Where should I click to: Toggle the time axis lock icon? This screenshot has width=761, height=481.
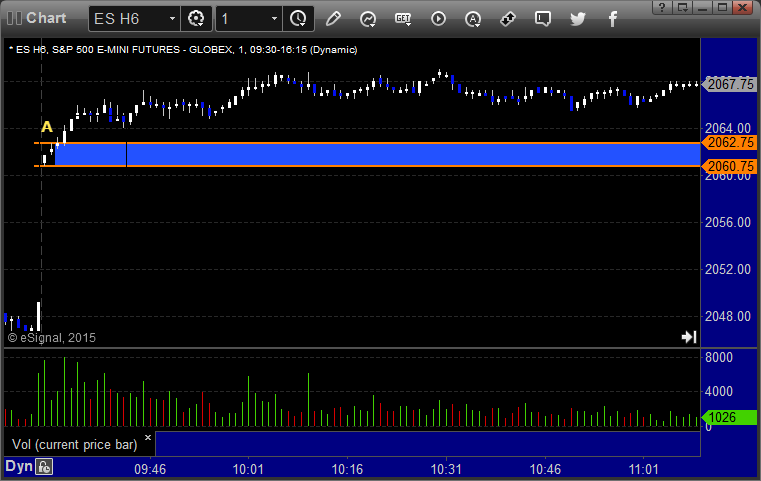44,467
